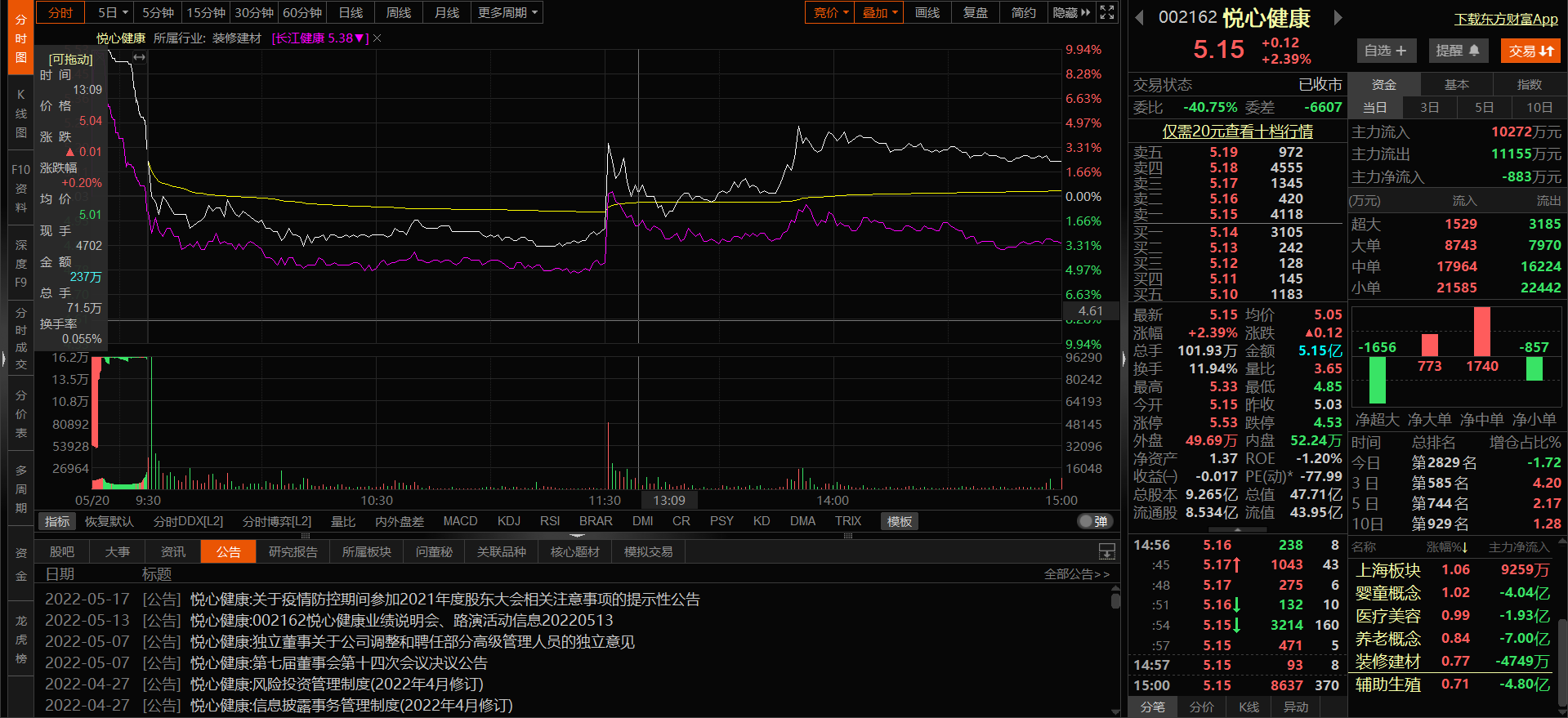Open the 交易 trade button
Viewport: 1568px width, 718px height.
pos(1530,51)
